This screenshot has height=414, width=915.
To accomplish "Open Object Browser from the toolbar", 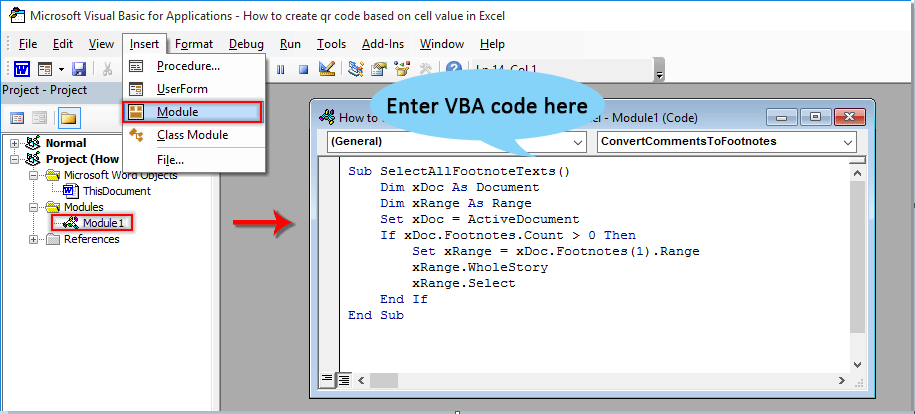I will 401,69.
